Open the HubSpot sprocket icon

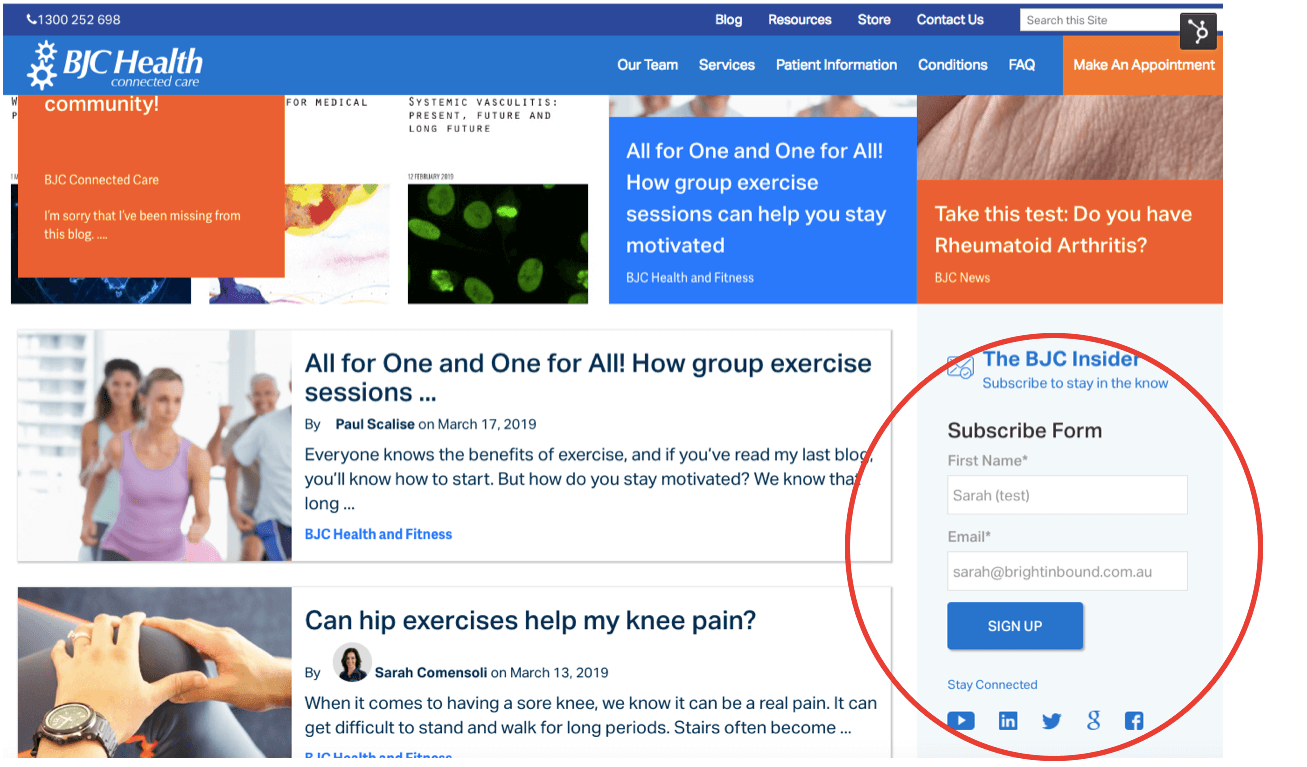point(1198,31)
